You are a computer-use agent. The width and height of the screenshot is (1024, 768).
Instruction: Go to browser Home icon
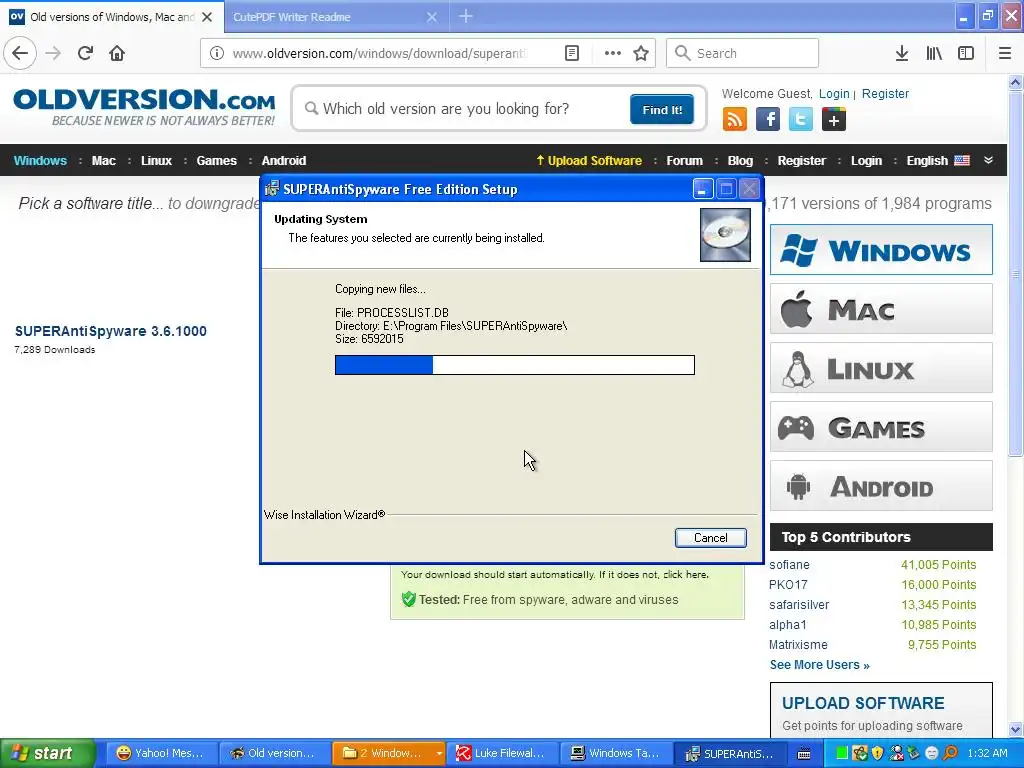click(x=117, y=53)
